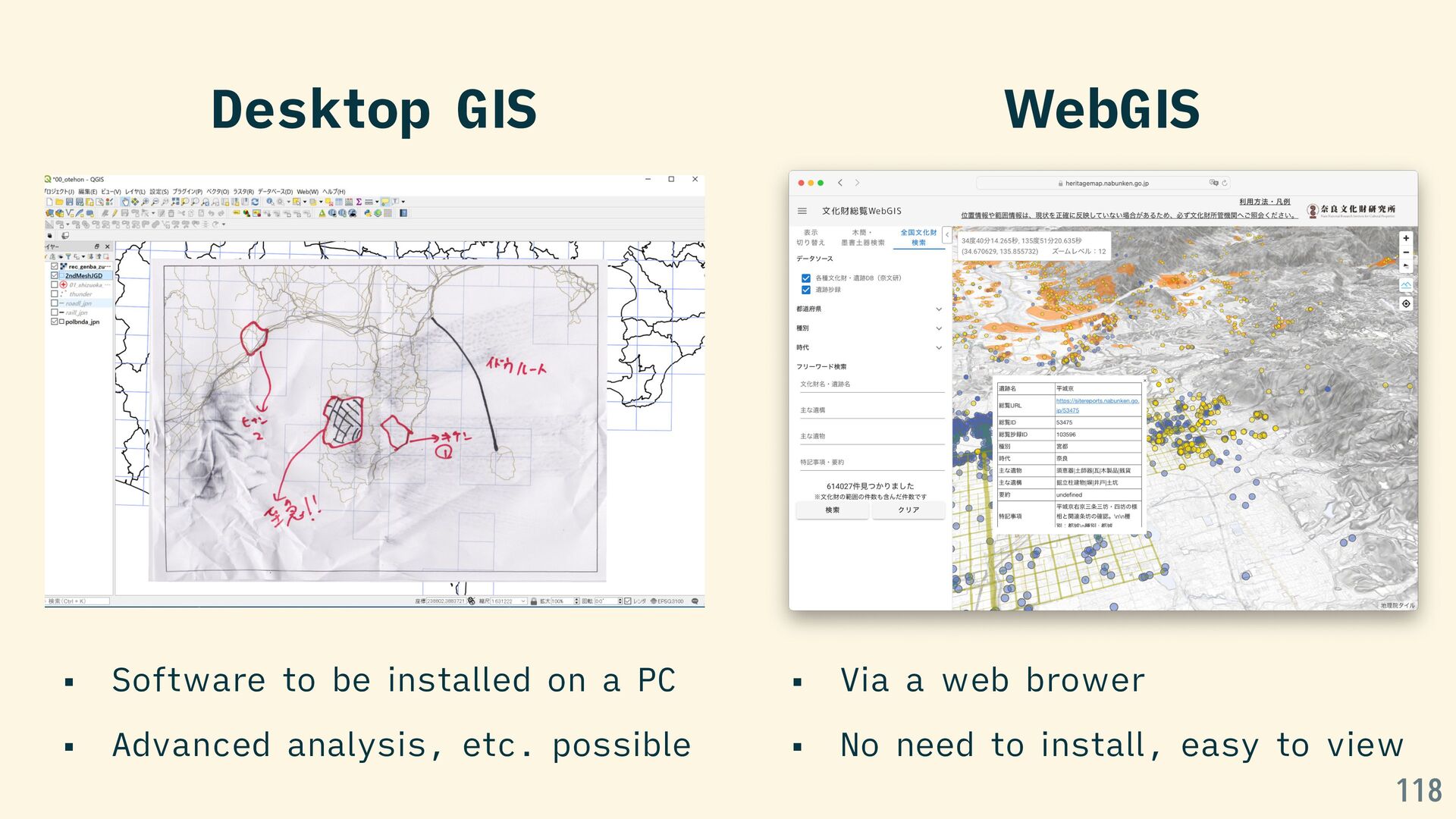Expand the 都道府県 filter dropdown

click(x=939, y=309)
